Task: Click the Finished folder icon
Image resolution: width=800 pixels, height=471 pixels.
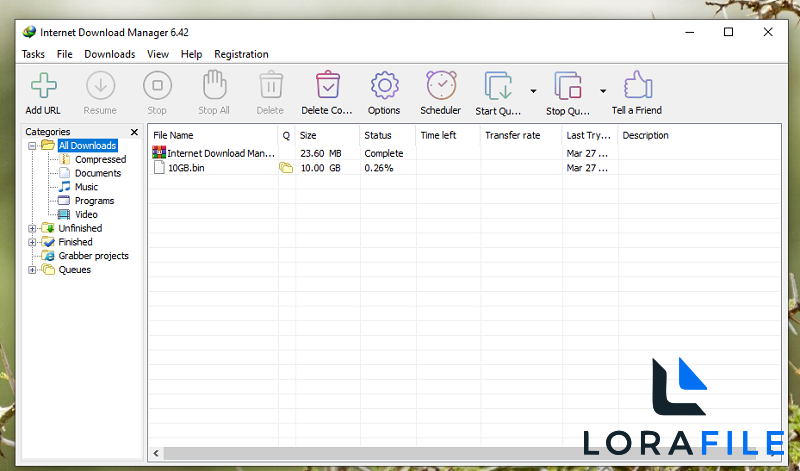Action: click(x=48, y=242)
